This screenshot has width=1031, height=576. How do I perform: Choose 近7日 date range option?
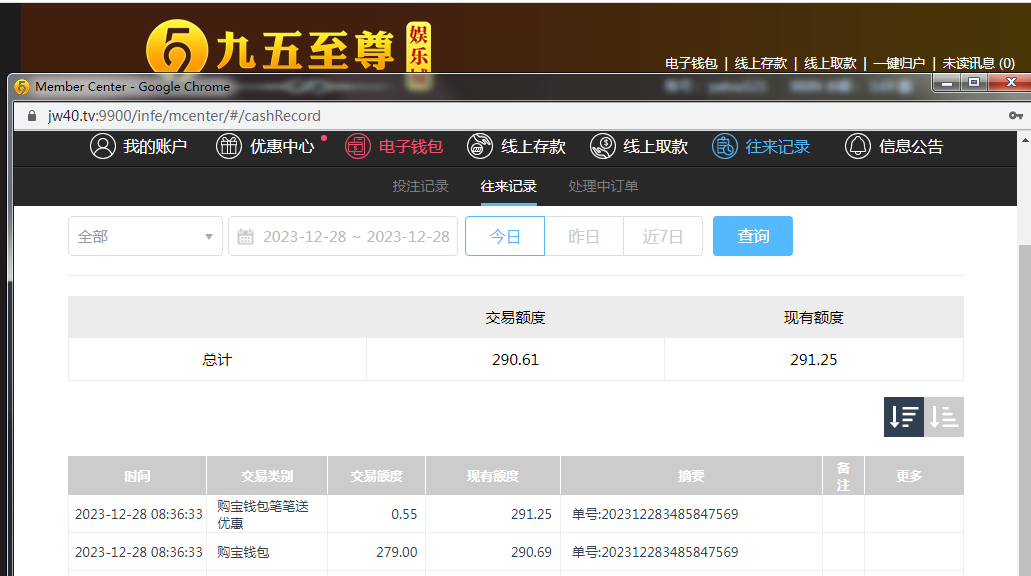coord(662,237)
